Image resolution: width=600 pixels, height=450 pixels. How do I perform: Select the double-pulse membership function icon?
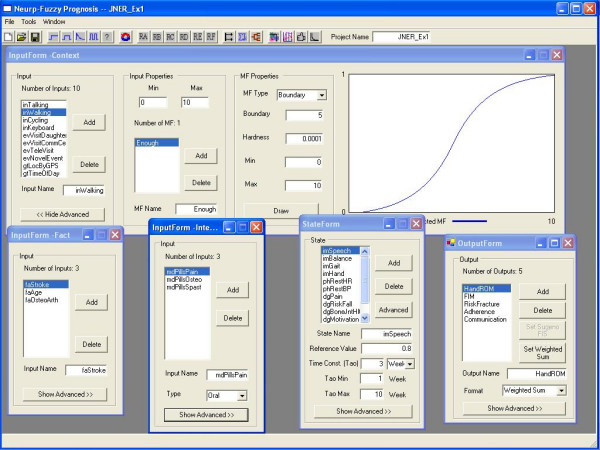(93, 37)
